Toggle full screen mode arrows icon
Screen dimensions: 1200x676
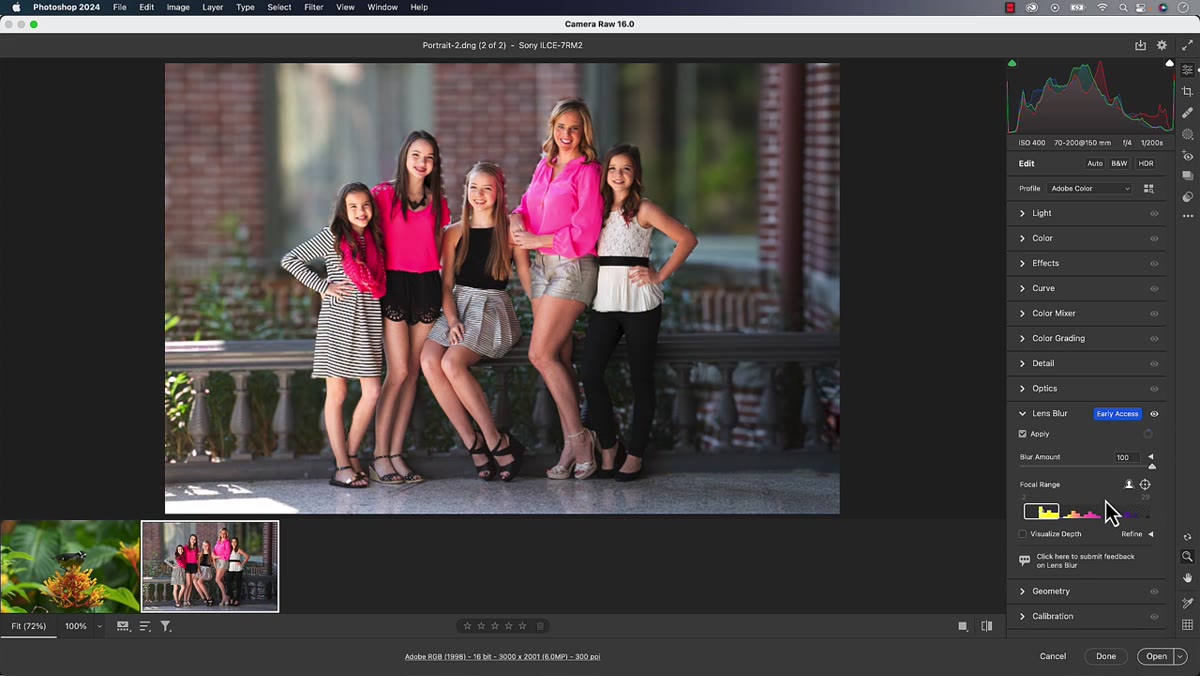click(x=1187, y=45)
